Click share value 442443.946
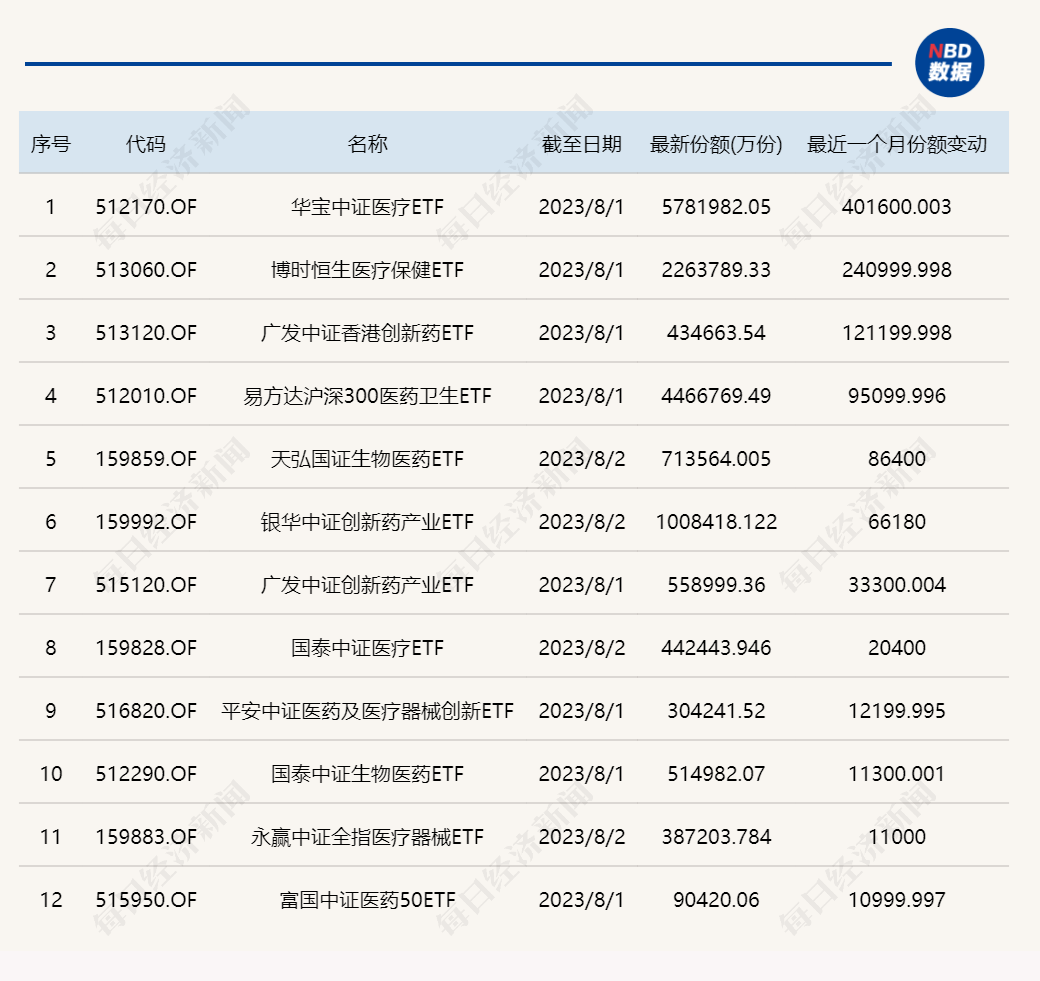 [x=716, y=648]
